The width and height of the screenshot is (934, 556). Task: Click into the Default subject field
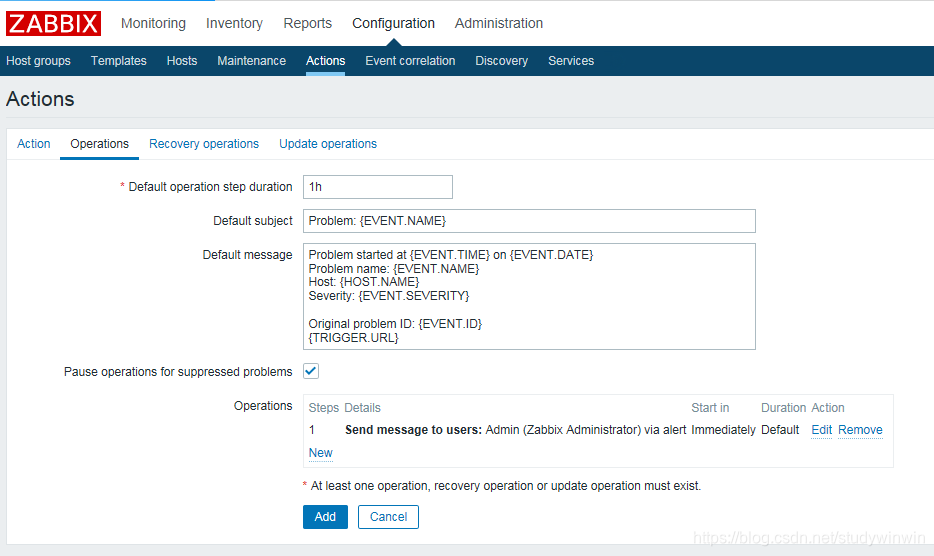tap(529, 221)
